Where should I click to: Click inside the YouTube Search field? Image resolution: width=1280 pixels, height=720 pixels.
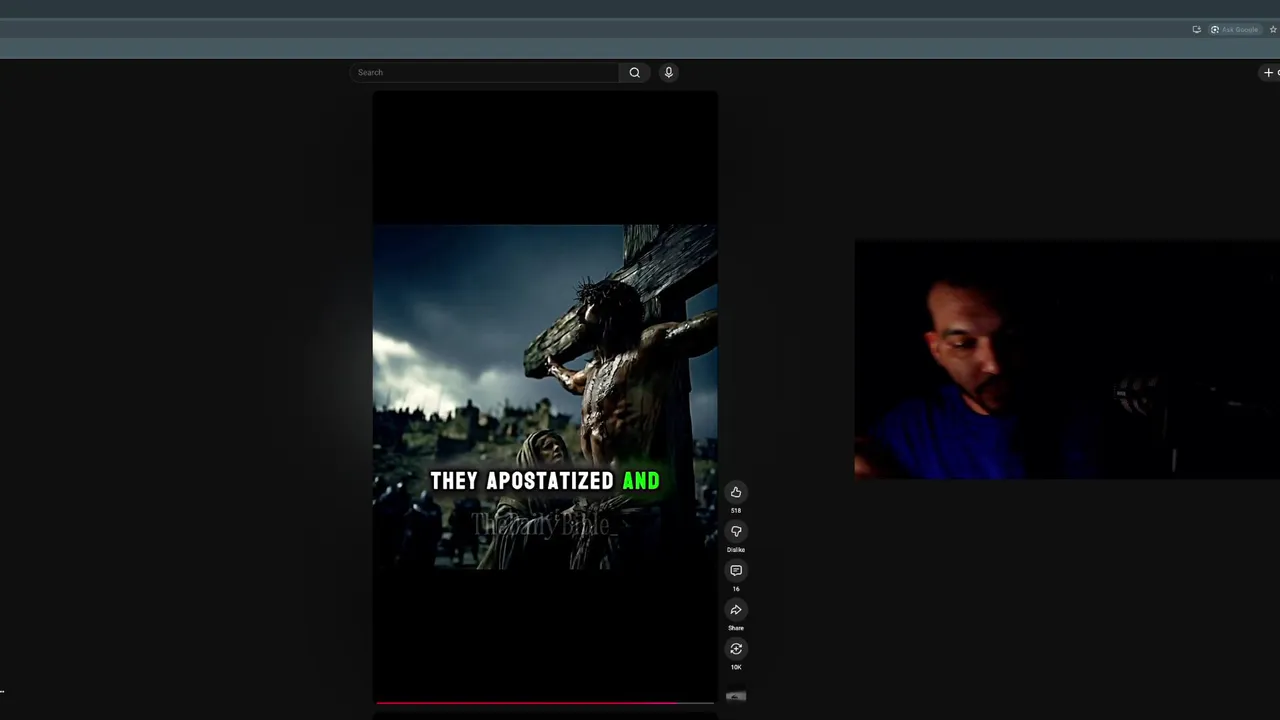tap(485, 72)
